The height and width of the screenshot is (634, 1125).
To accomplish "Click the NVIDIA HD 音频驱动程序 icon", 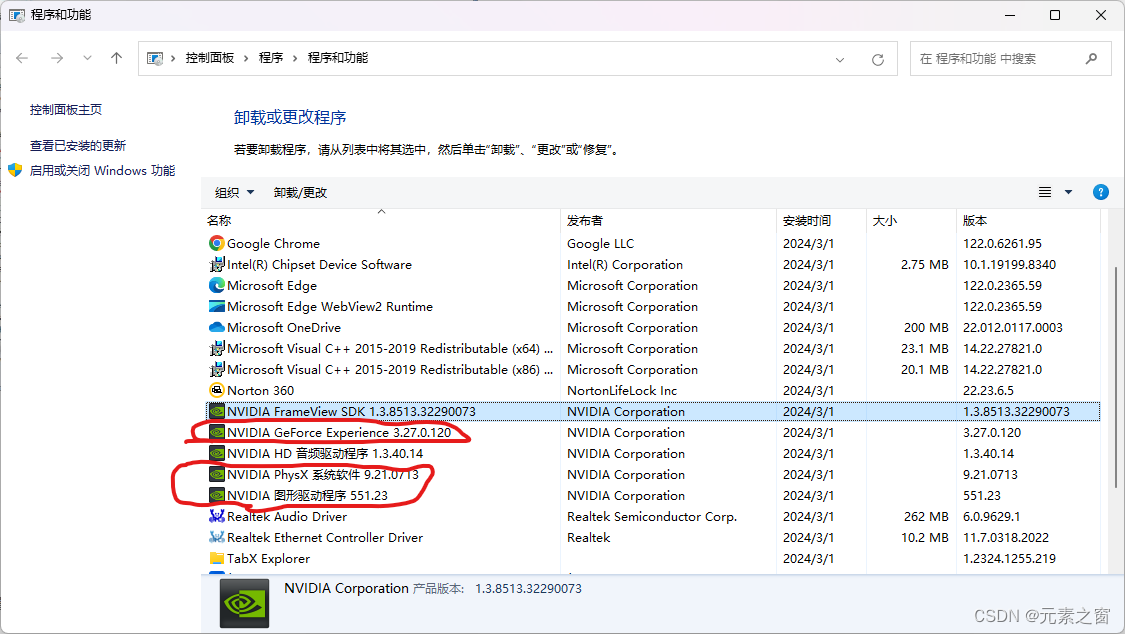I will (x=217, y=453).
